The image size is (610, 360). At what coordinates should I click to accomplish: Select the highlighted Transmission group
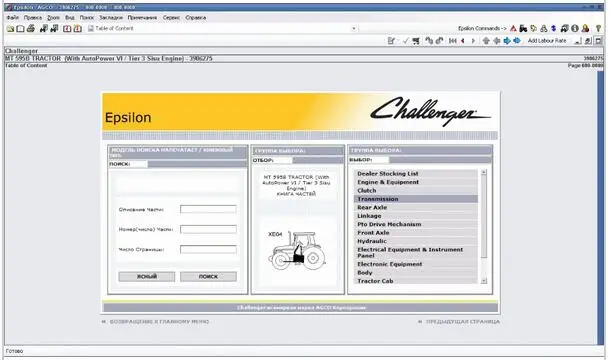(415, 199)
